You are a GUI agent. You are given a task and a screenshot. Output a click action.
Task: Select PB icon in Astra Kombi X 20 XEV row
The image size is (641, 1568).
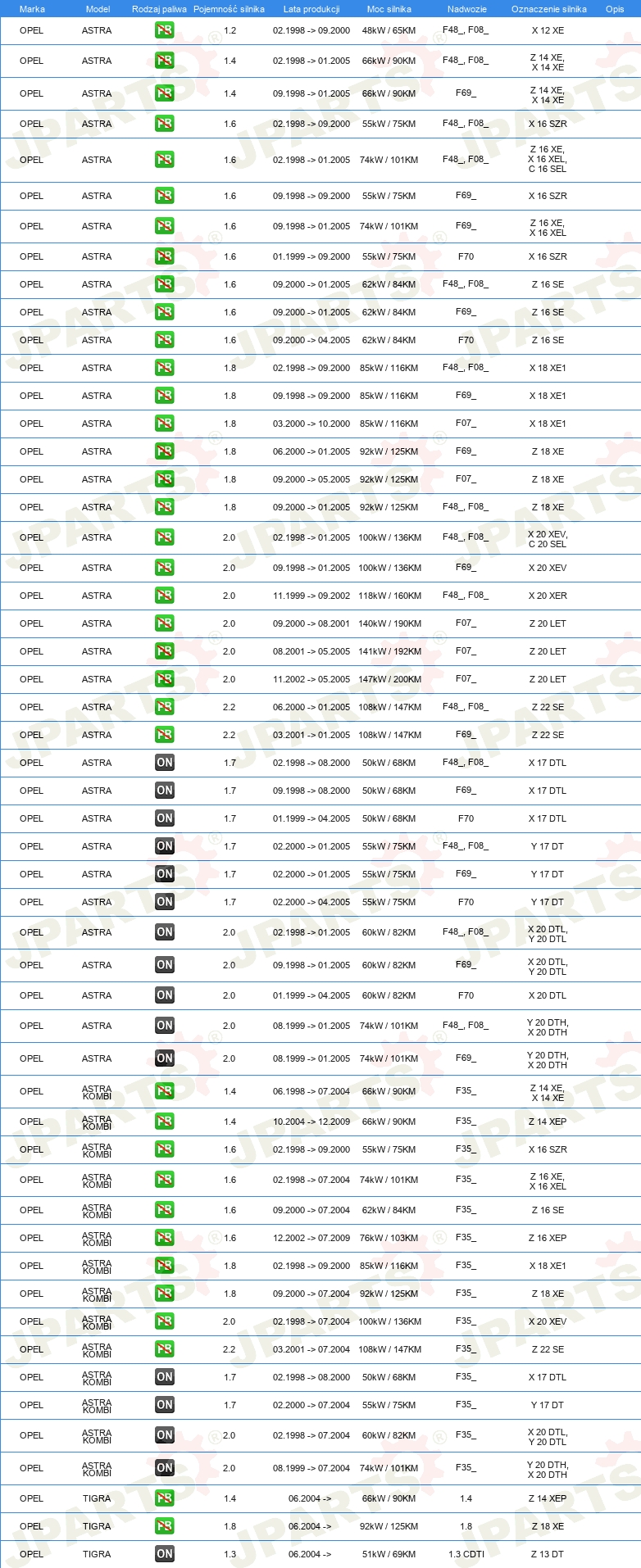(x=165, y=1321)
